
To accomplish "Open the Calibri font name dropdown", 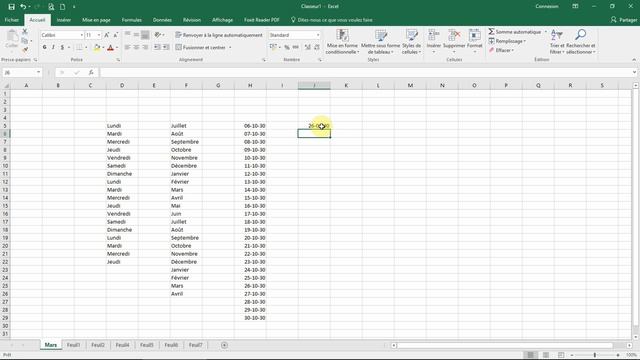I will pyautogui.click(x=82, y=36).
